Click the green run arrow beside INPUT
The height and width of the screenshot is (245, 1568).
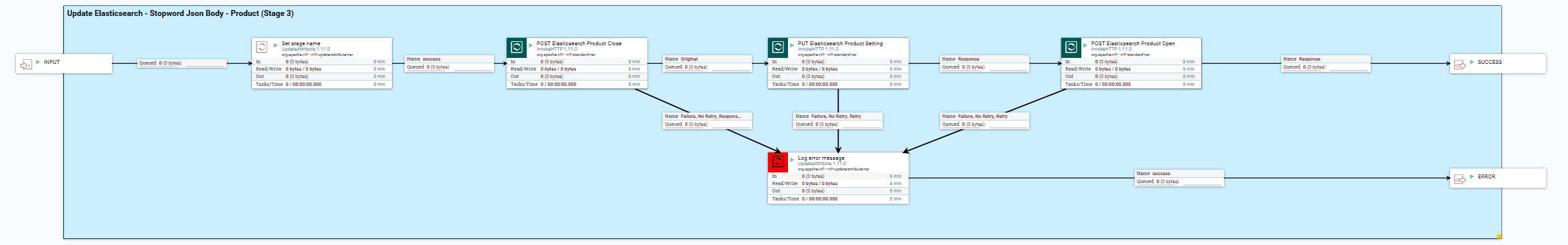click(38, 62)
